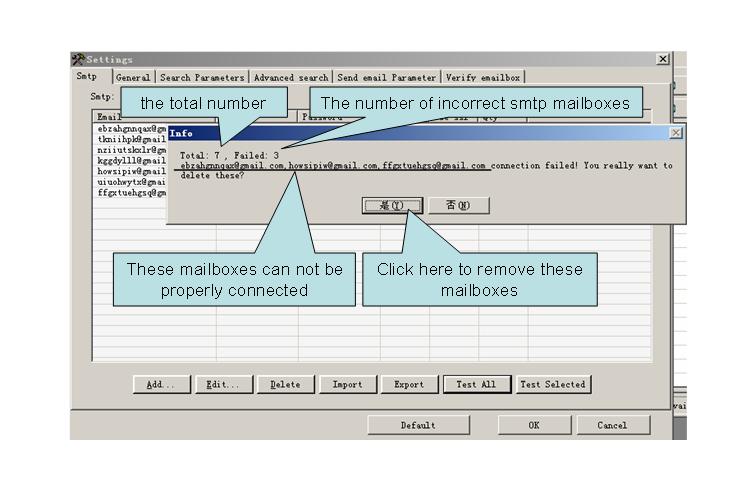
Task: Click the Test Selected button
Action: point(552,384)
